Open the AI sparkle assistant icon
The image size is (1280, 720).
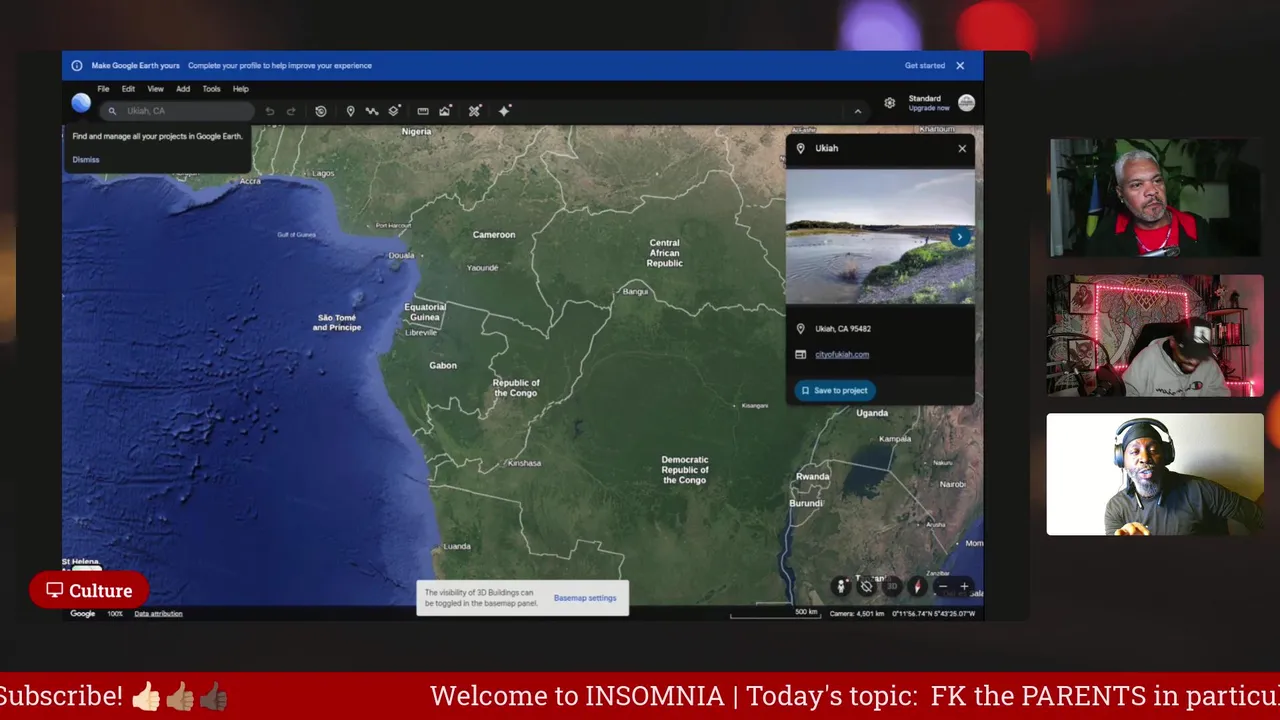tap(504, 111)
